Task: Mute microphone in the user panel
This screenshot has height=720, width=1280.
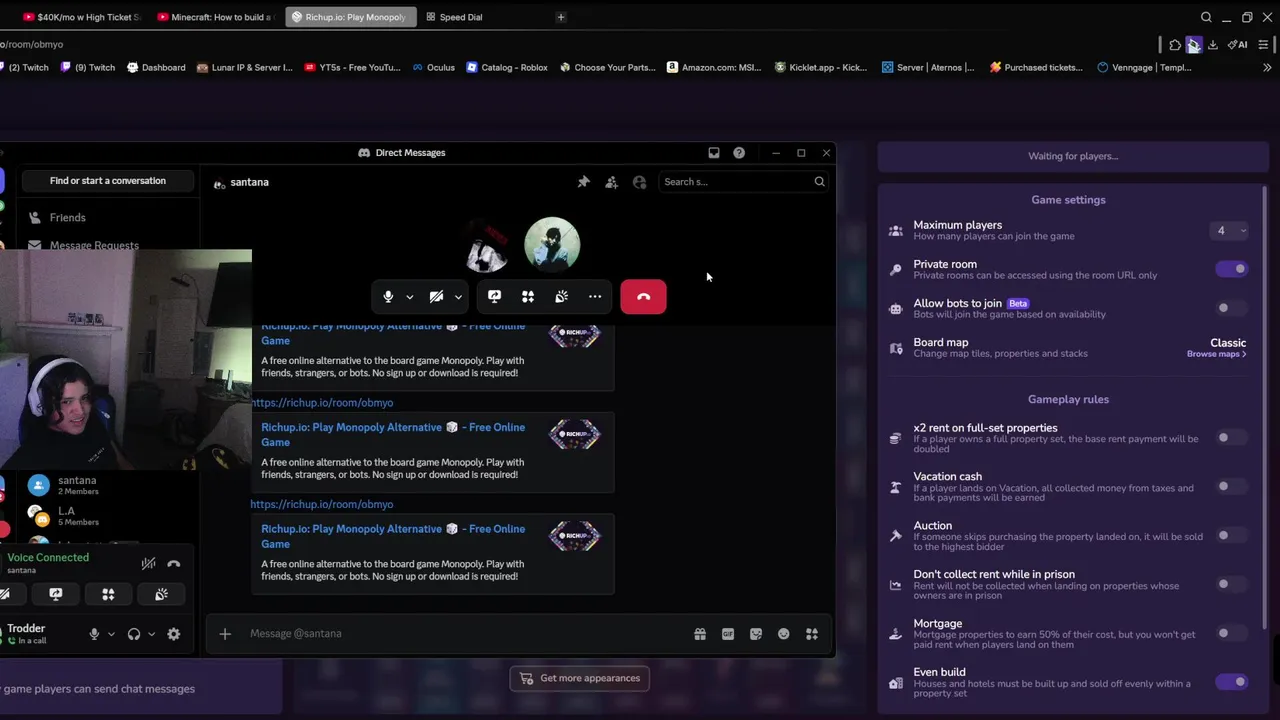Action: [x=94, y=634]
